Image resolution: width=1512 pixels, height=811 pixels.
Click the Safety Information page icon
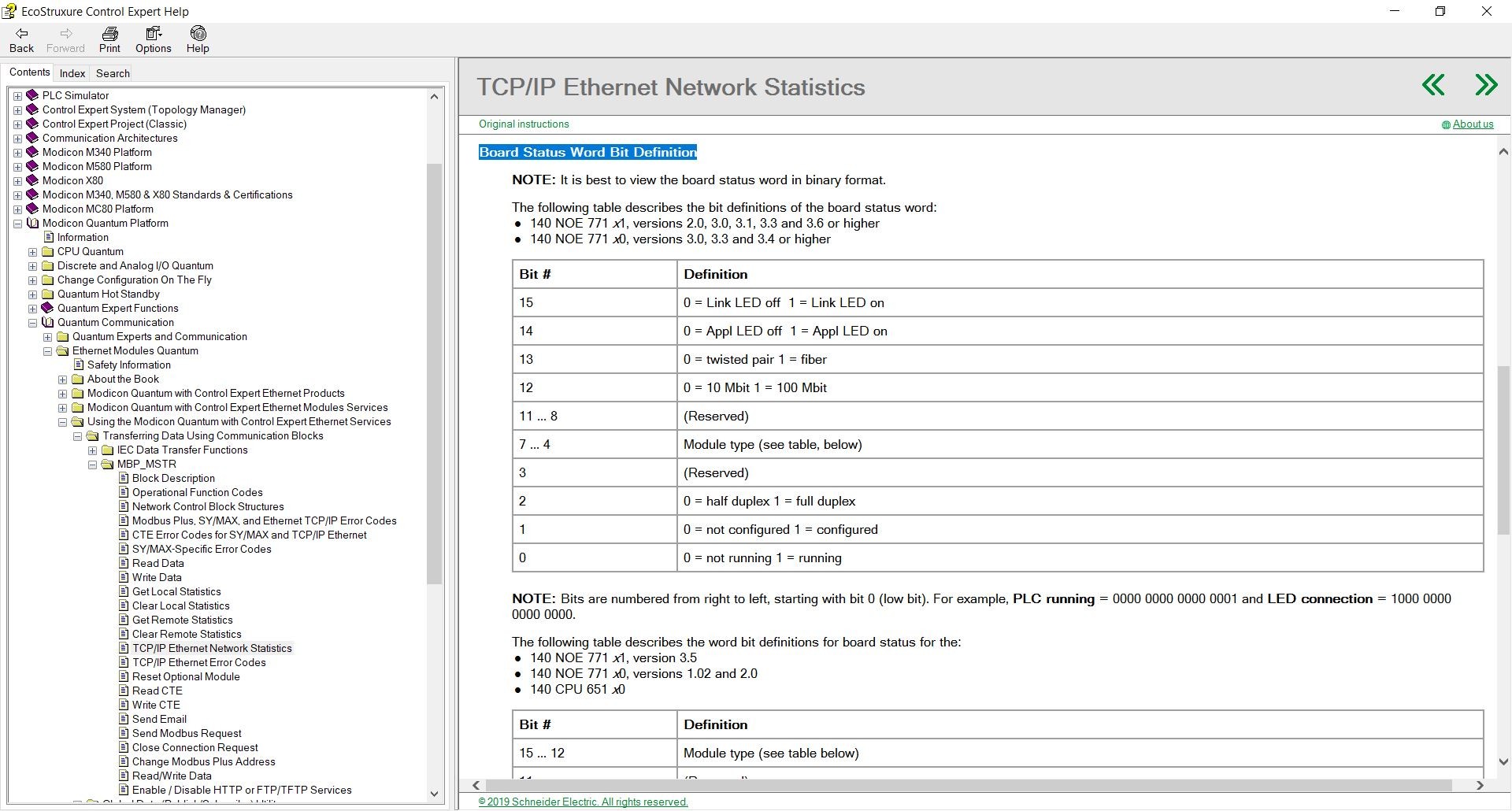pyautogui.click(x=78, y=365)
